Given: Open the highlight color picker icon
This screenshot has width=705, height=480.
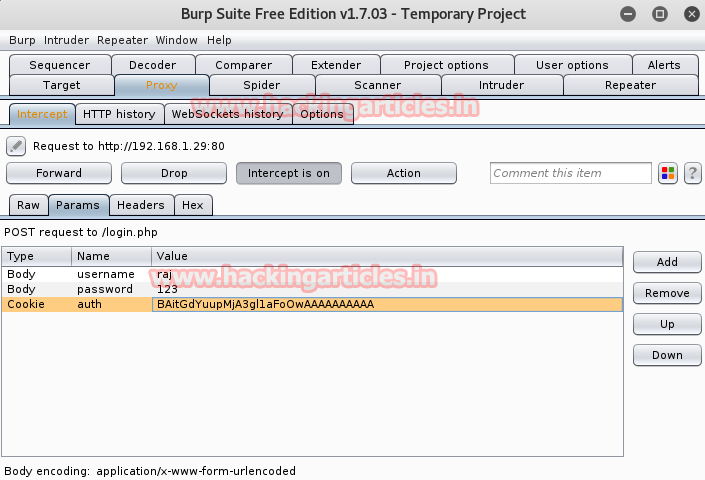Looking at the screenshot, I should coord(668,173).
